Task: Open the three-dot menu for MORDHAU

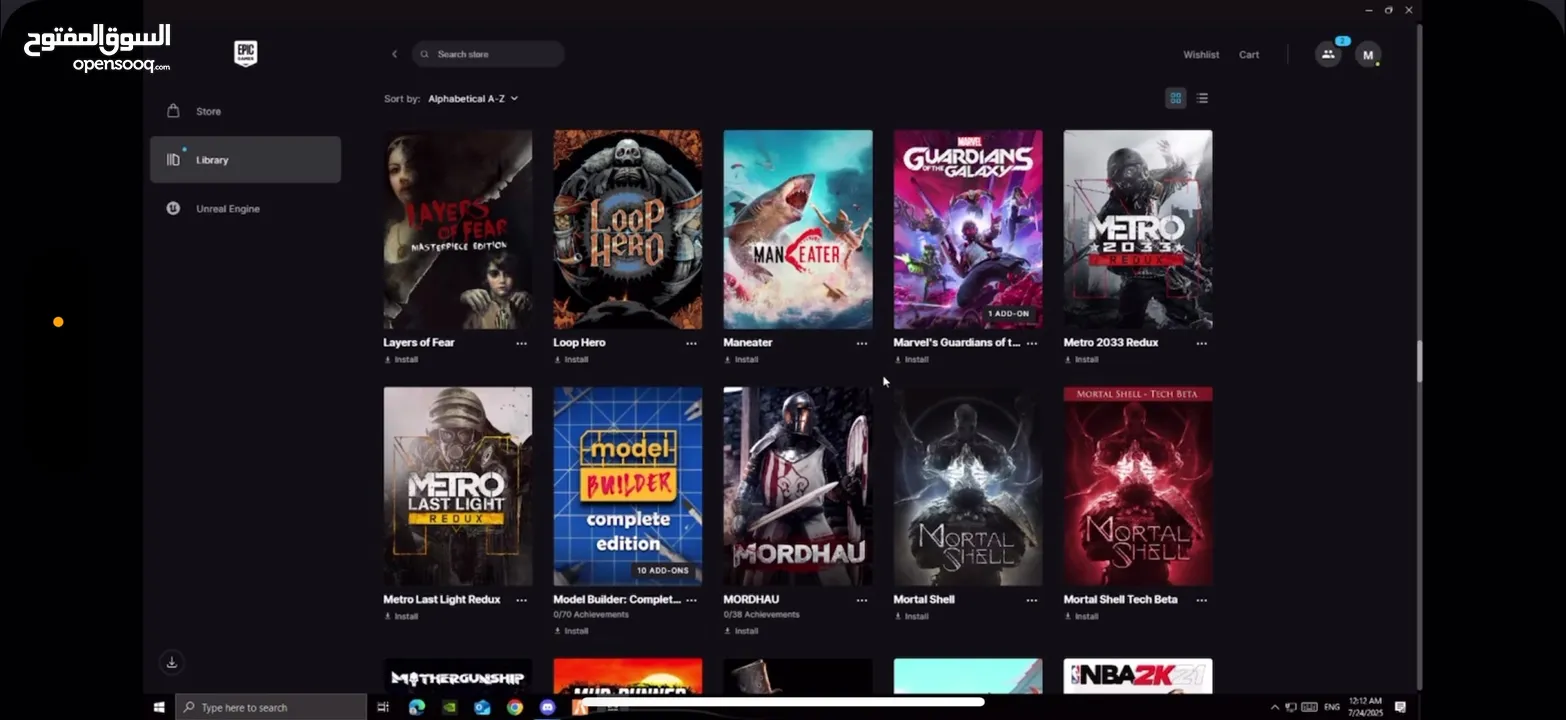Action: 862,600
